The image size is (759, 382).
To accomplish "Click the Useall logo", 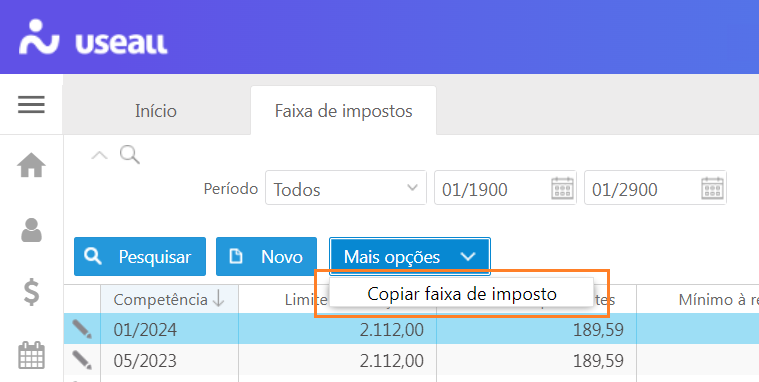I will [93, 37].
